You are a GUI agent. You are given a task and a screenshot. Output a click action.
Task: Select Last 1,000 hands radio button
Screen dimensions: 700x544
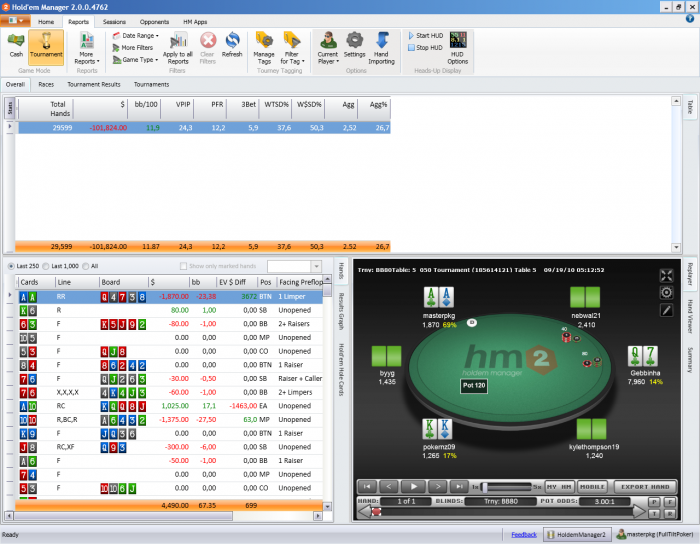point(46,266)
